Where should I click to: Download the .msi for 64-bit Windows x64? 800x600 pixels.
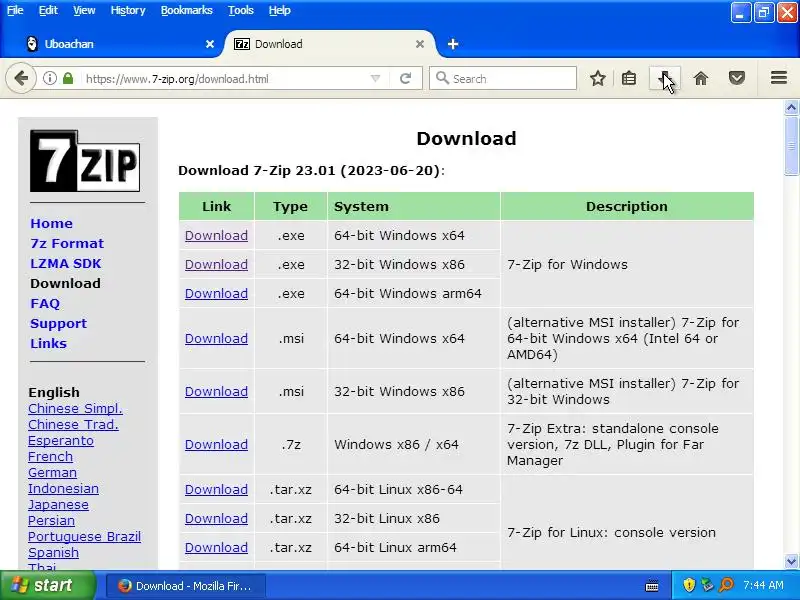click(x=216, y=339)
